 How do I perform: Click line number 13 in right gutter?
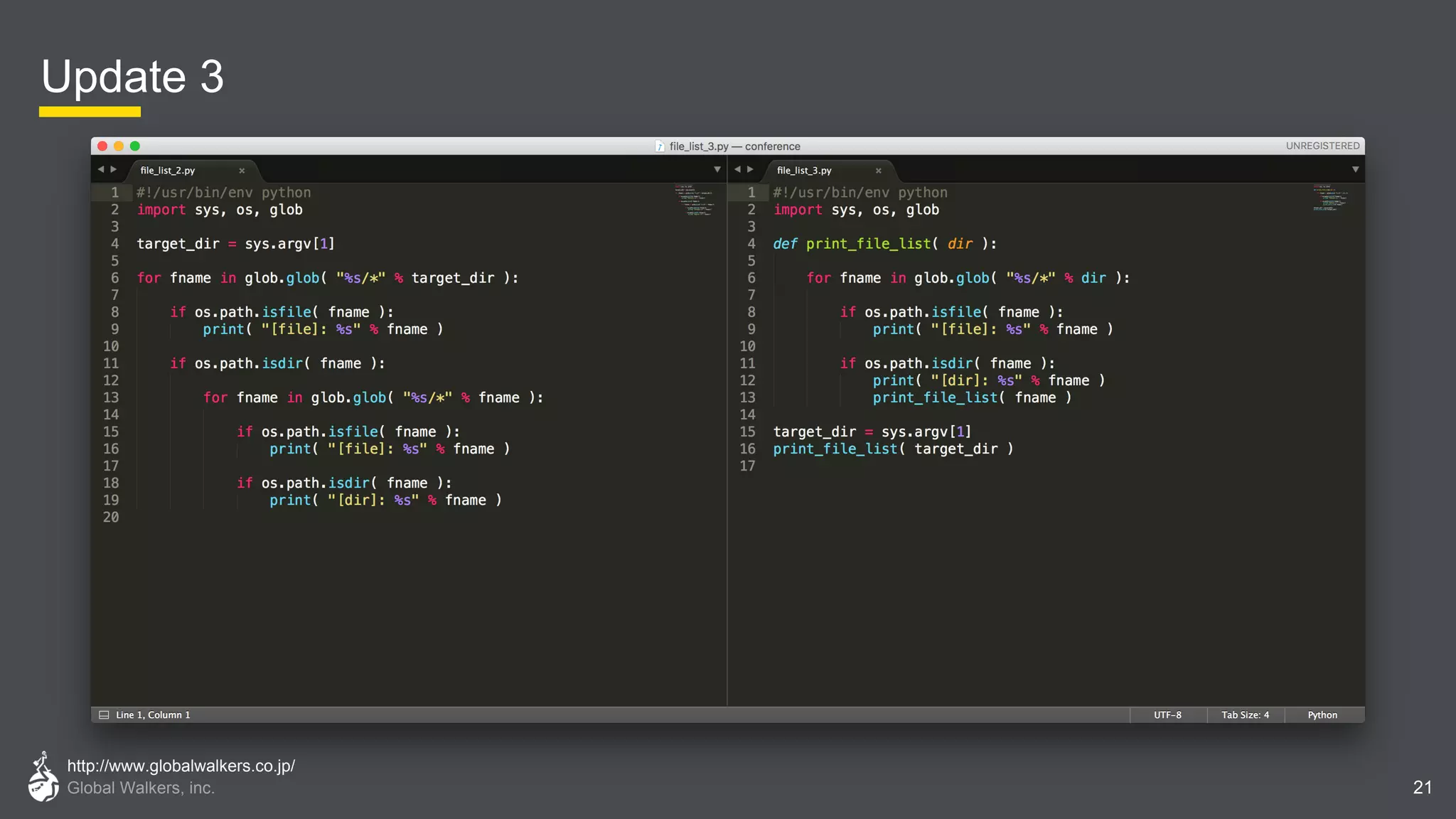(747, 397)
